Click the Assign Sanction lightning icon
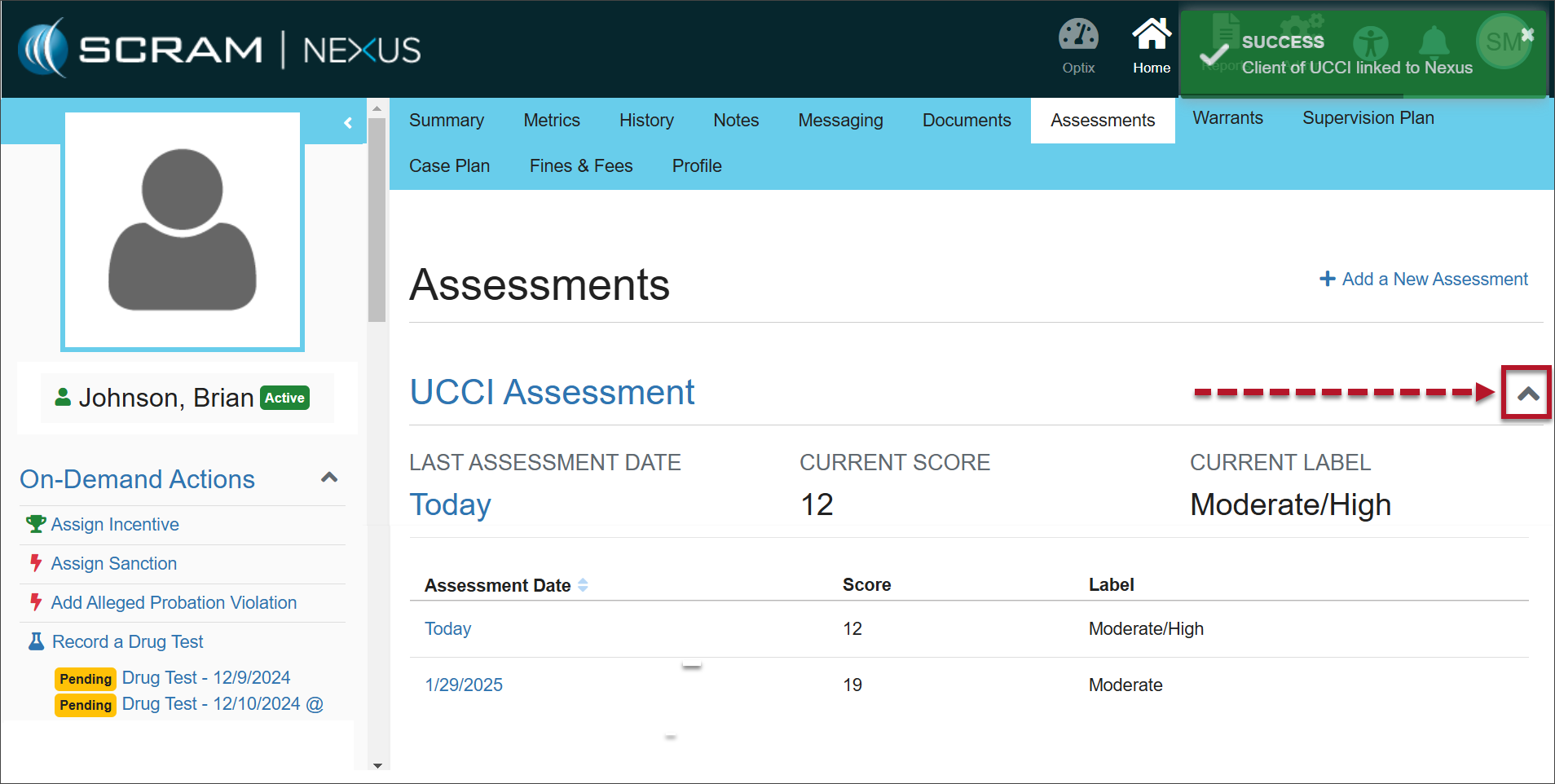 pos(35,563)
